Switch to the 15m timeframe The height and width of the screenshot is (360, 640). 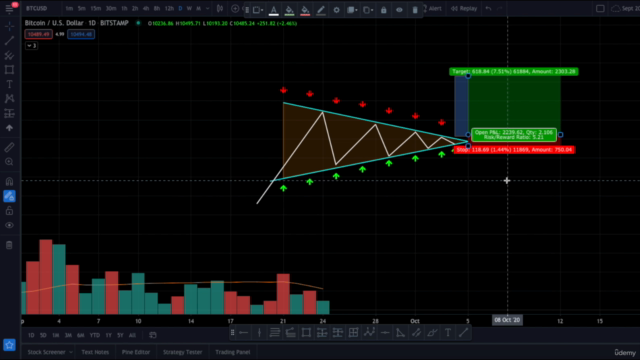[x=96, y=9]
